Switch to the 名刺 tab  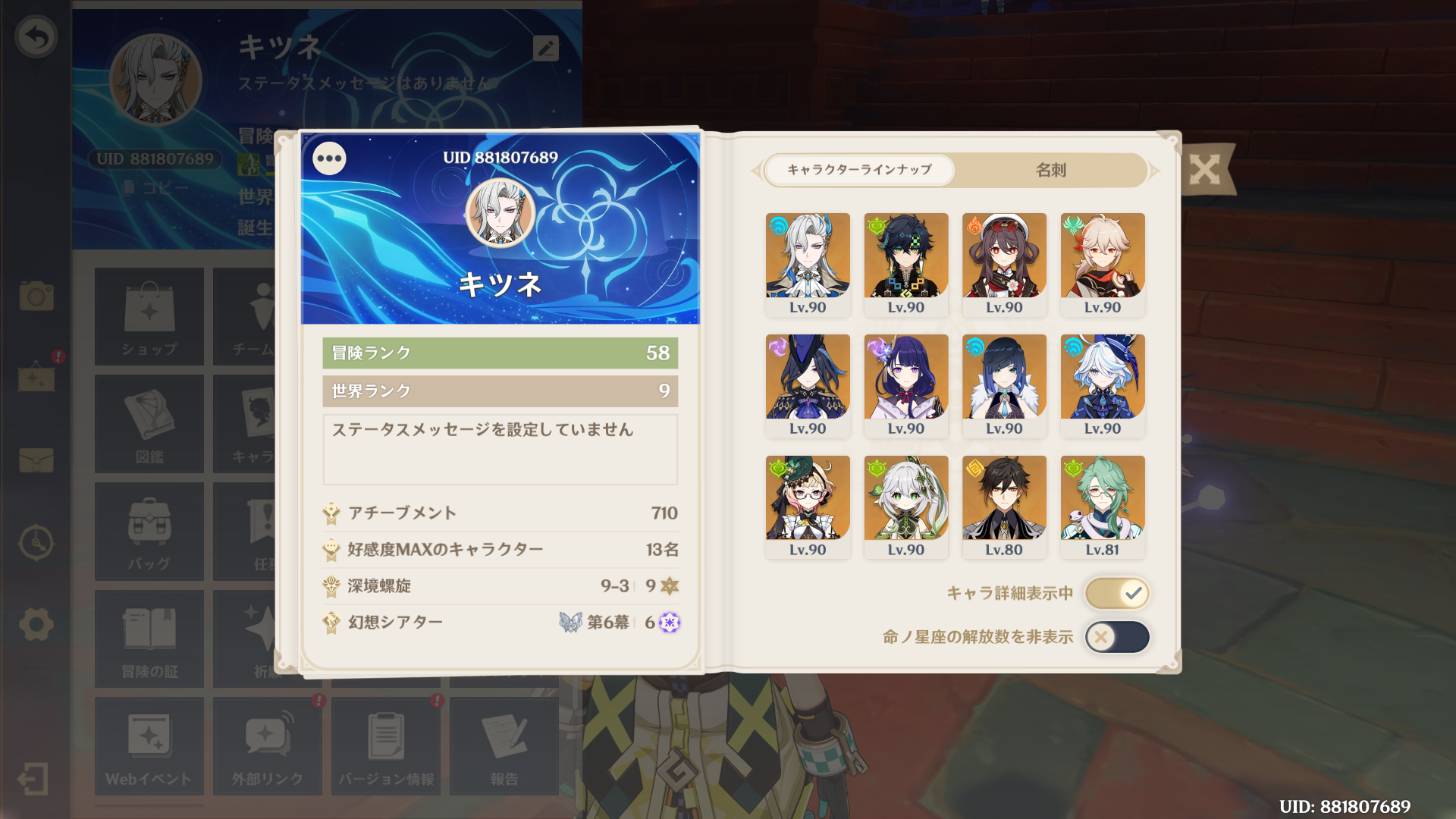1051,170
